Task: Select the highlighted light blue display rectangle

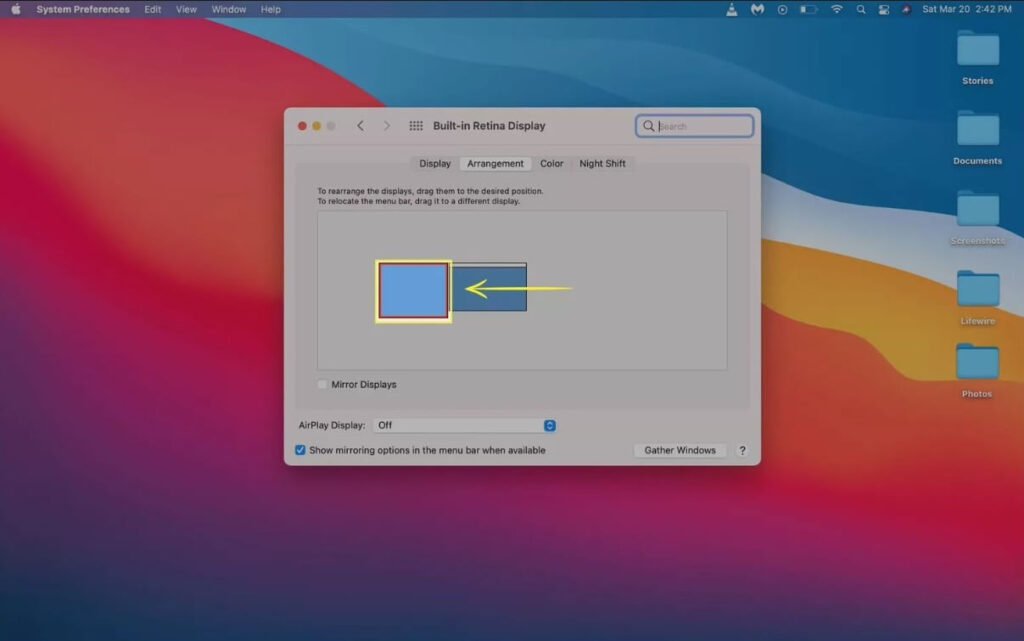Action: 413,291
